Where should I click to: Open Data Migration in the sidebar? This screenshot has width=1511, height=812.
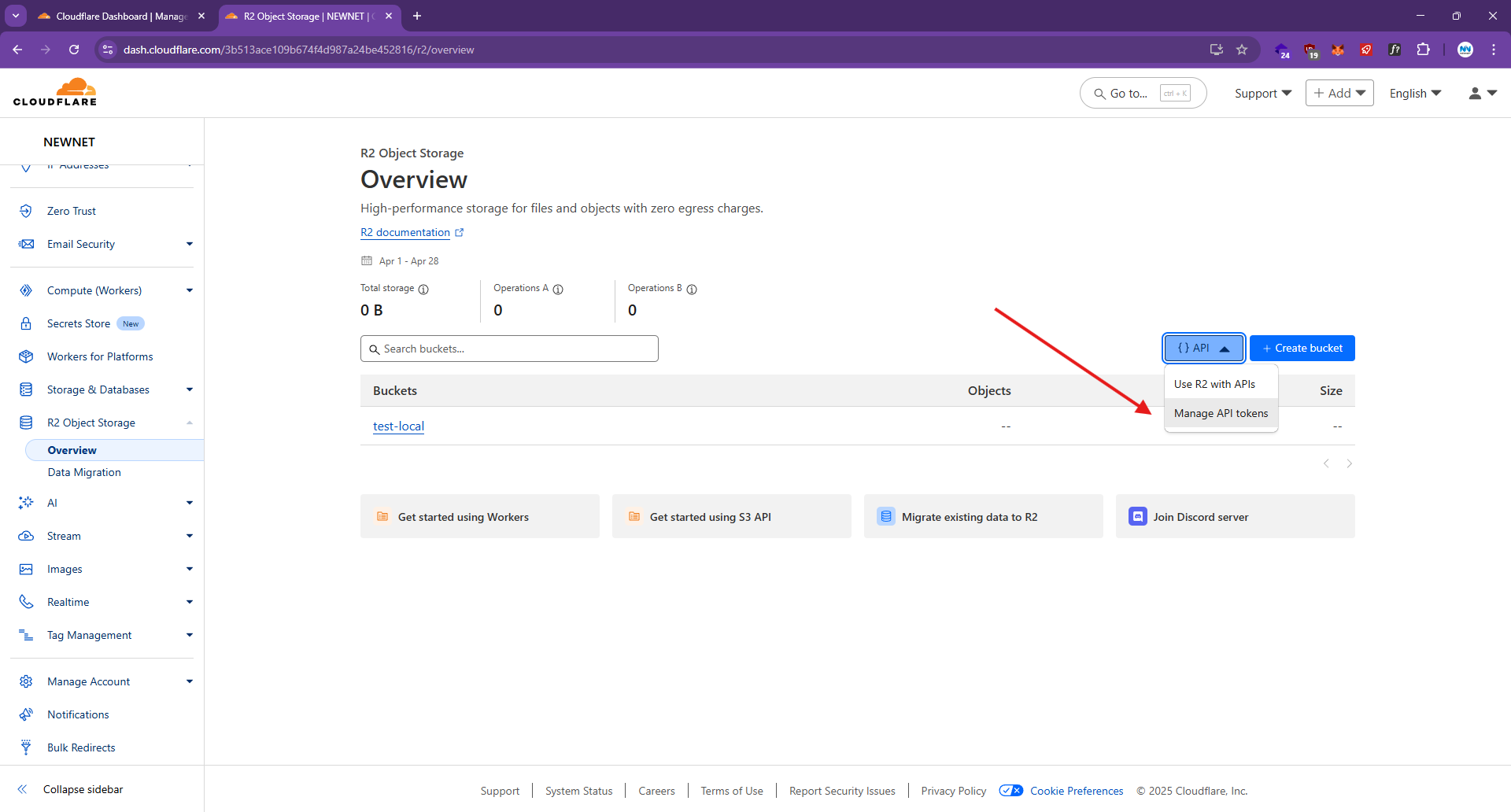84,472
